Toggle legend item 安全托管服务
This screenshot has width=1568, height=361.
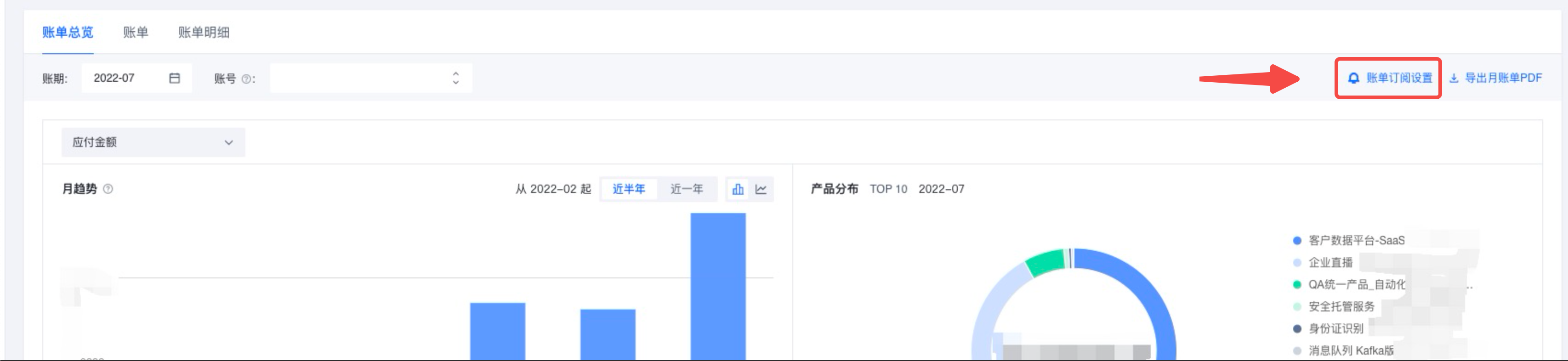(x=1334, y=306)
